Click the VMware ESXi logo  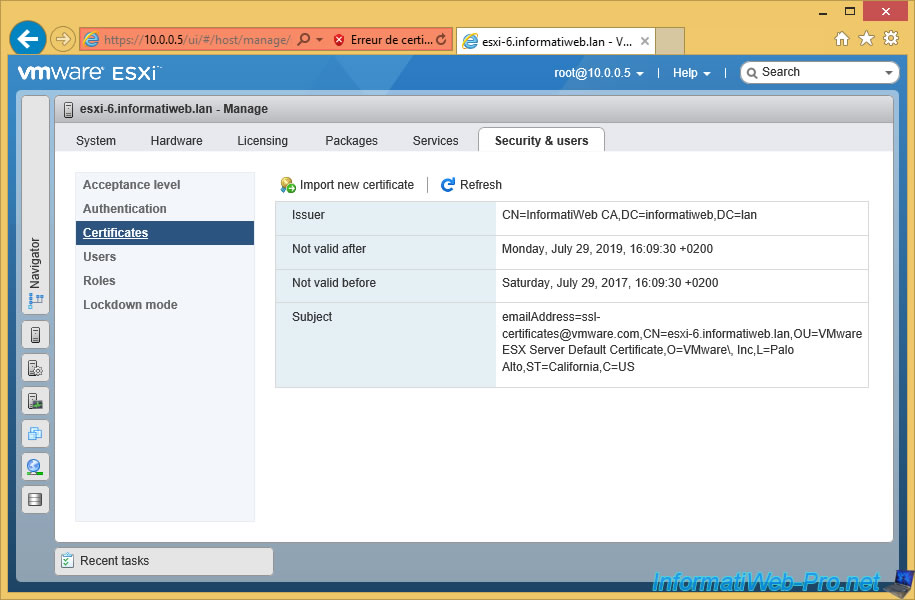[x=88, y=72]
